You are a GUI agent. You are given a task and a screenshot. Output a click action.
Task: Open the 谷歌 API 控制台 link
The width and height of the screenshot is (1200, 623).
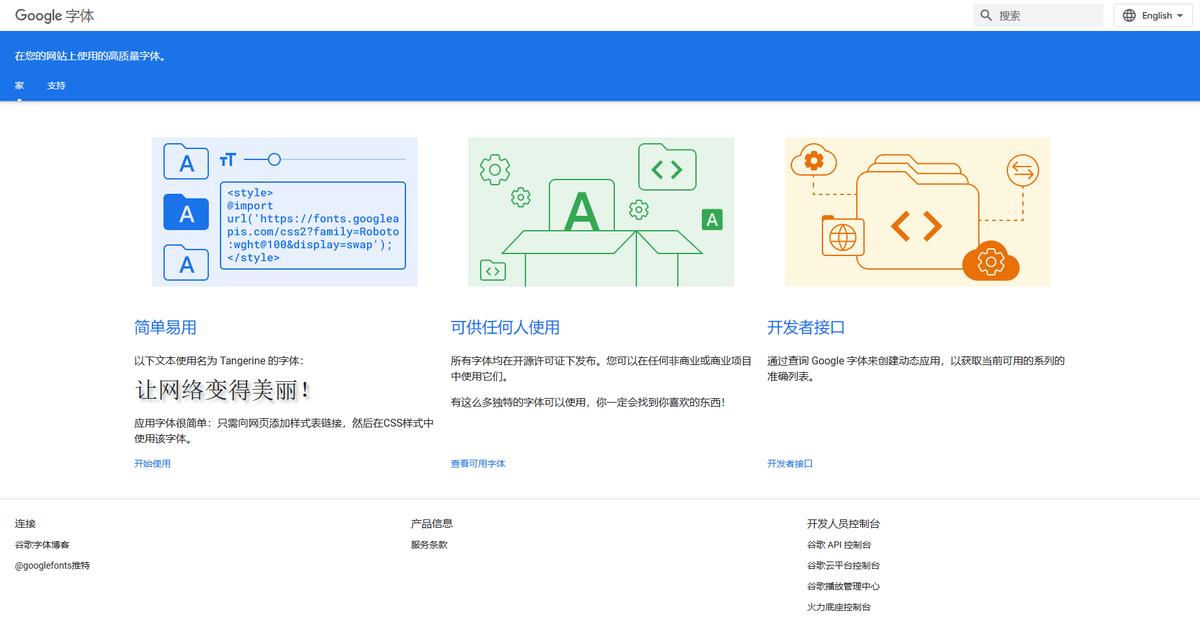[x=841, y=544]
